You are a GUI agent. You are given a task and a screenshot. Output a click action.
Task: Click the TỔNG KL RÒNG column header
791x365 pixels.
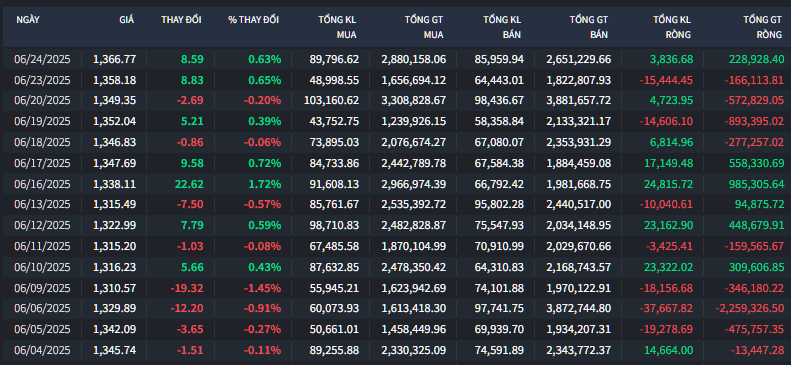tap(672, 27)
